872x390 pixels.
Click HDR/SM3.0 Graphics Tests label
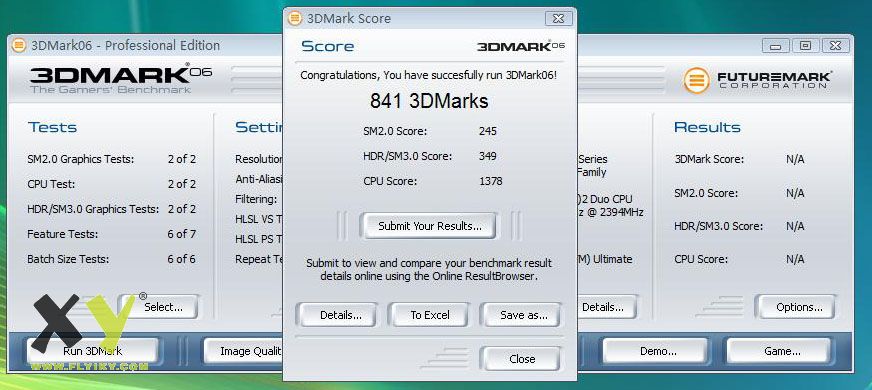point(93,209)
